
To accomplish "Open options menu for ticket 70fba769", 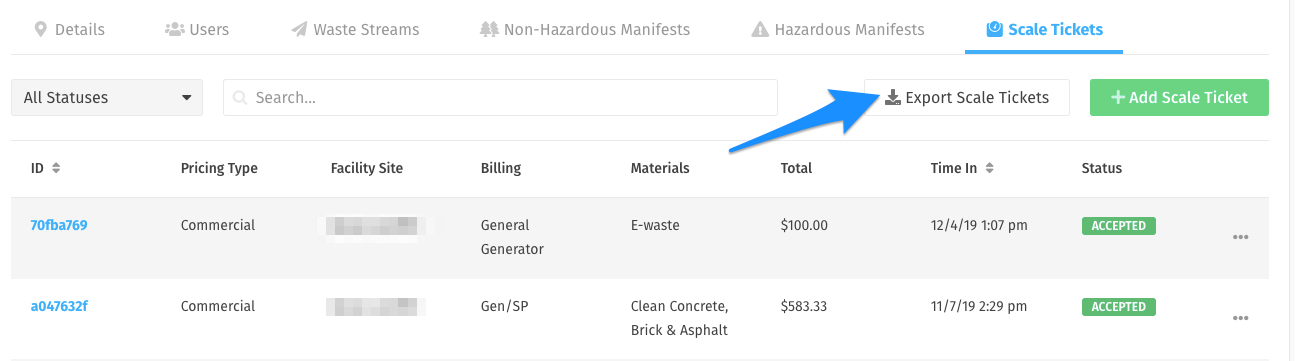I will tap(1241, 237).
